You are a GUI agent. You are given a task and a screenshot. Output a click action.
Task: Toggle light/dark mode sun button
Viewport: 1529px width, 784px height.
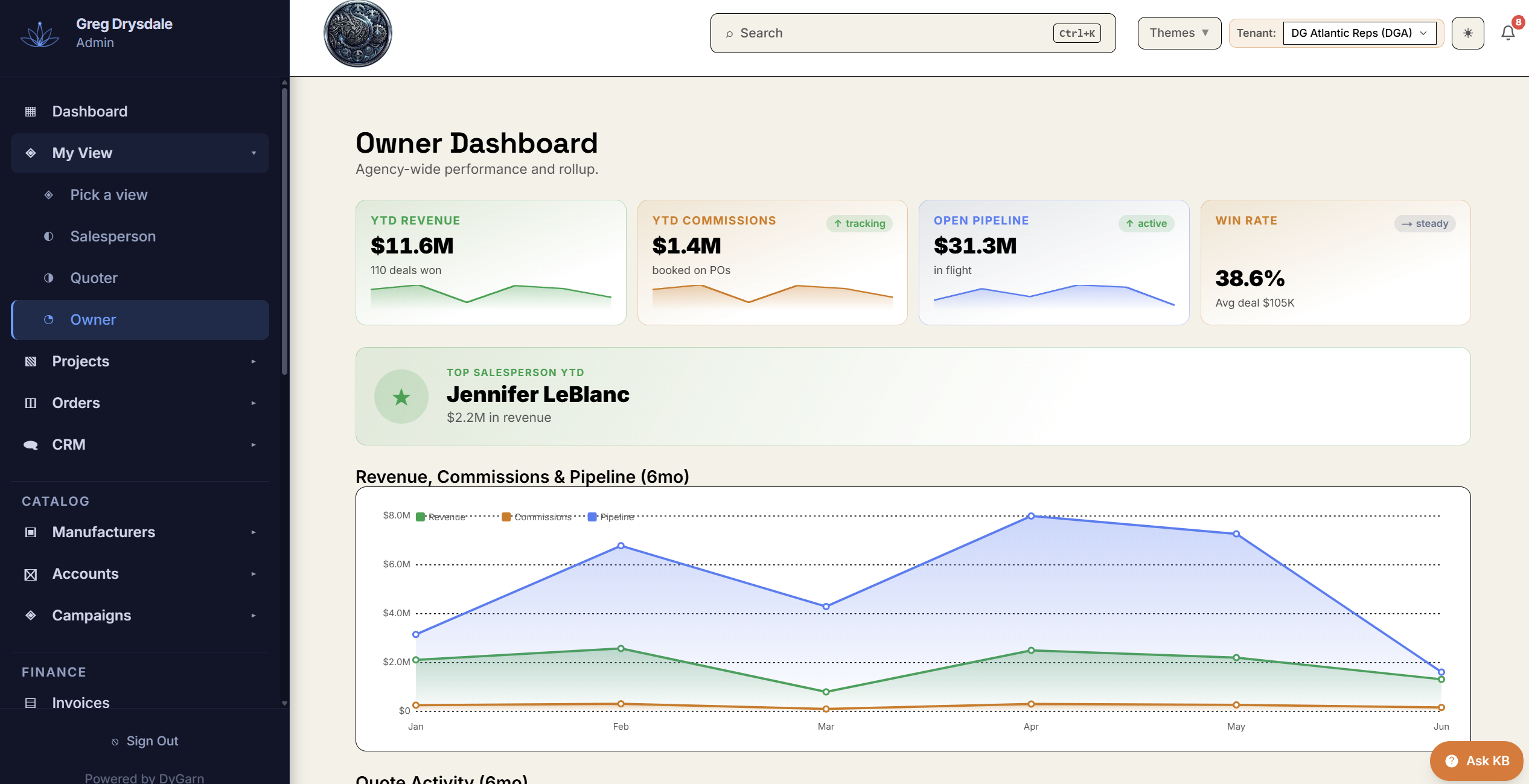click(1468, 33)
